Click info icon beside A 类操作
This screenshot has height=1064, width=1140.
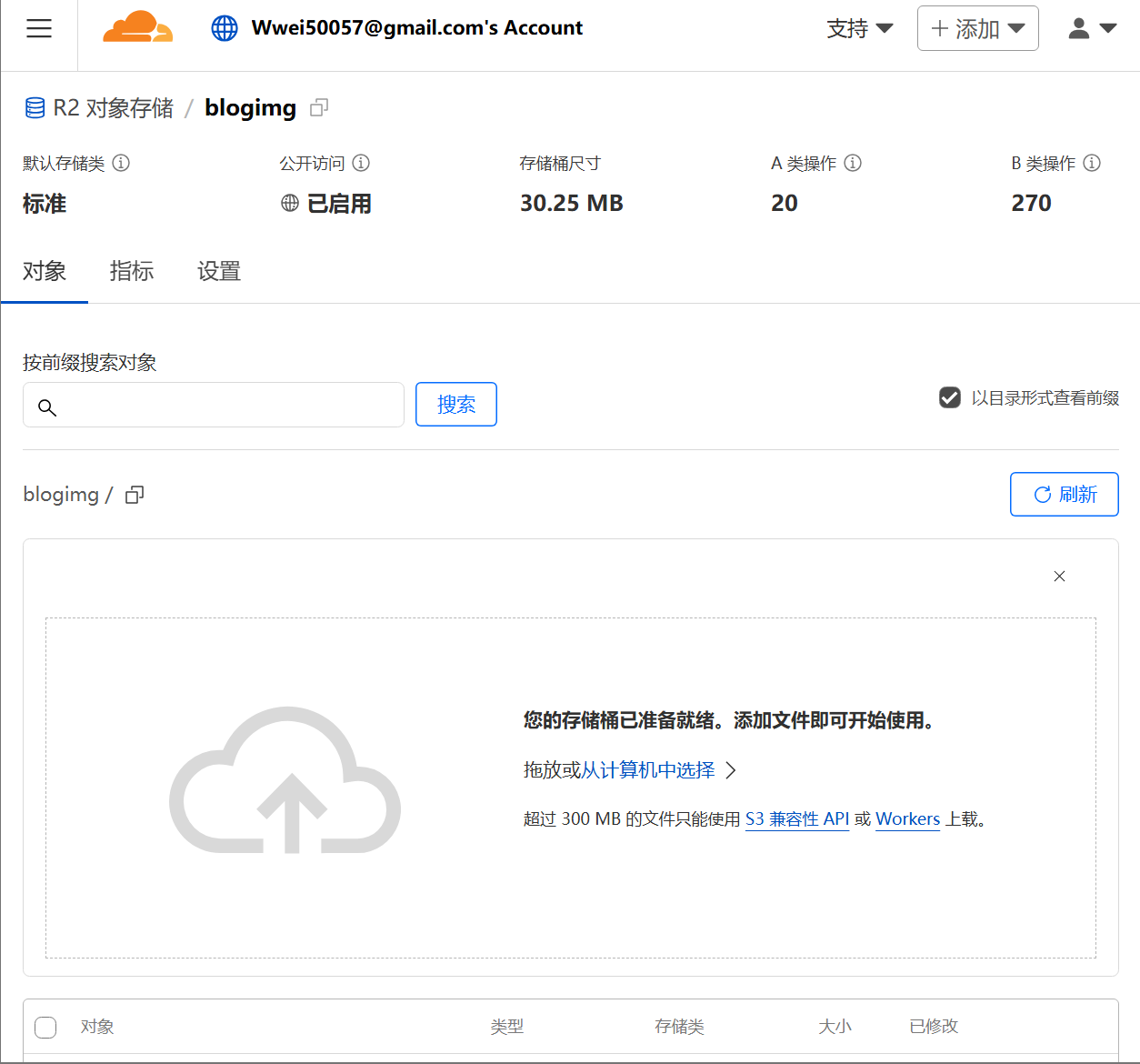click(853, 163)
